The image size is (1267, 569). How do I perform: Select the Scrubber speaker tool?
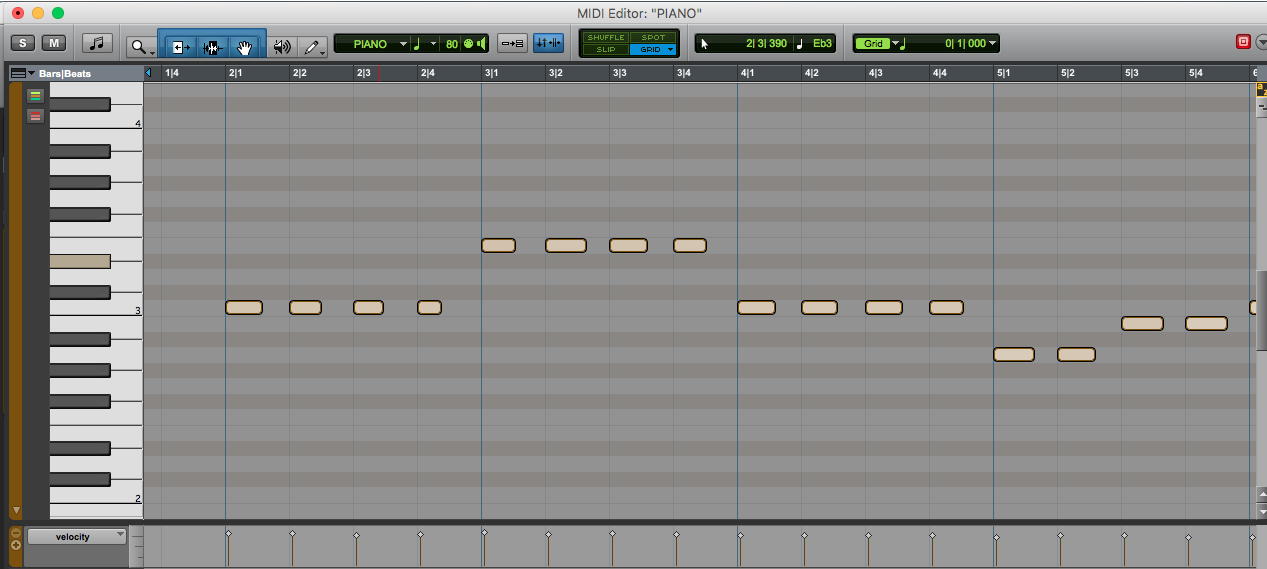282,46
